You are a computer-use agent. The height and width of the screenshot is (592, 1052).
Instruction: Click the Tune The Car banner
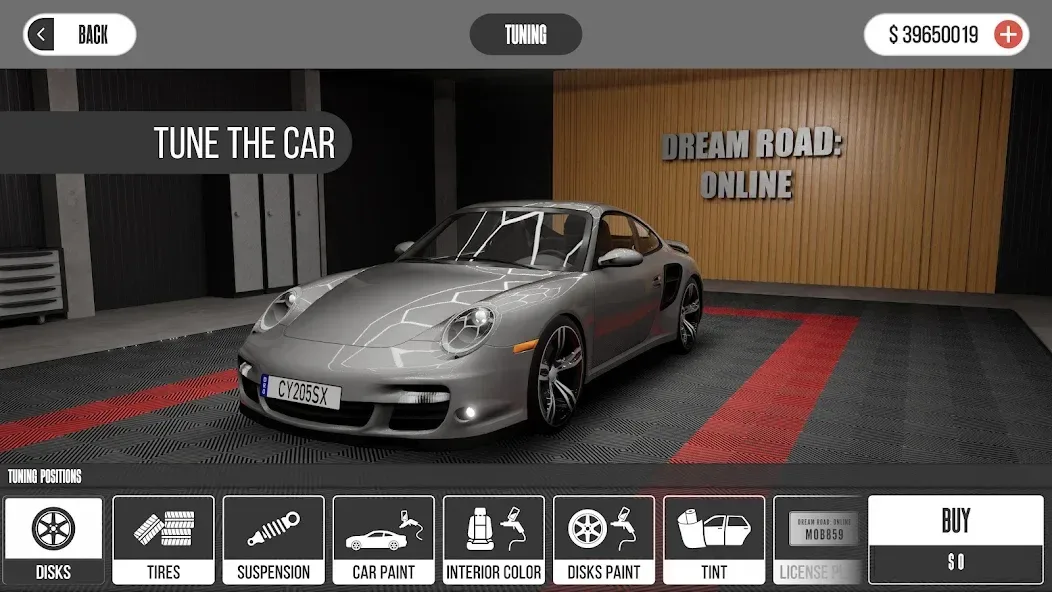click(x=176, y=142)
